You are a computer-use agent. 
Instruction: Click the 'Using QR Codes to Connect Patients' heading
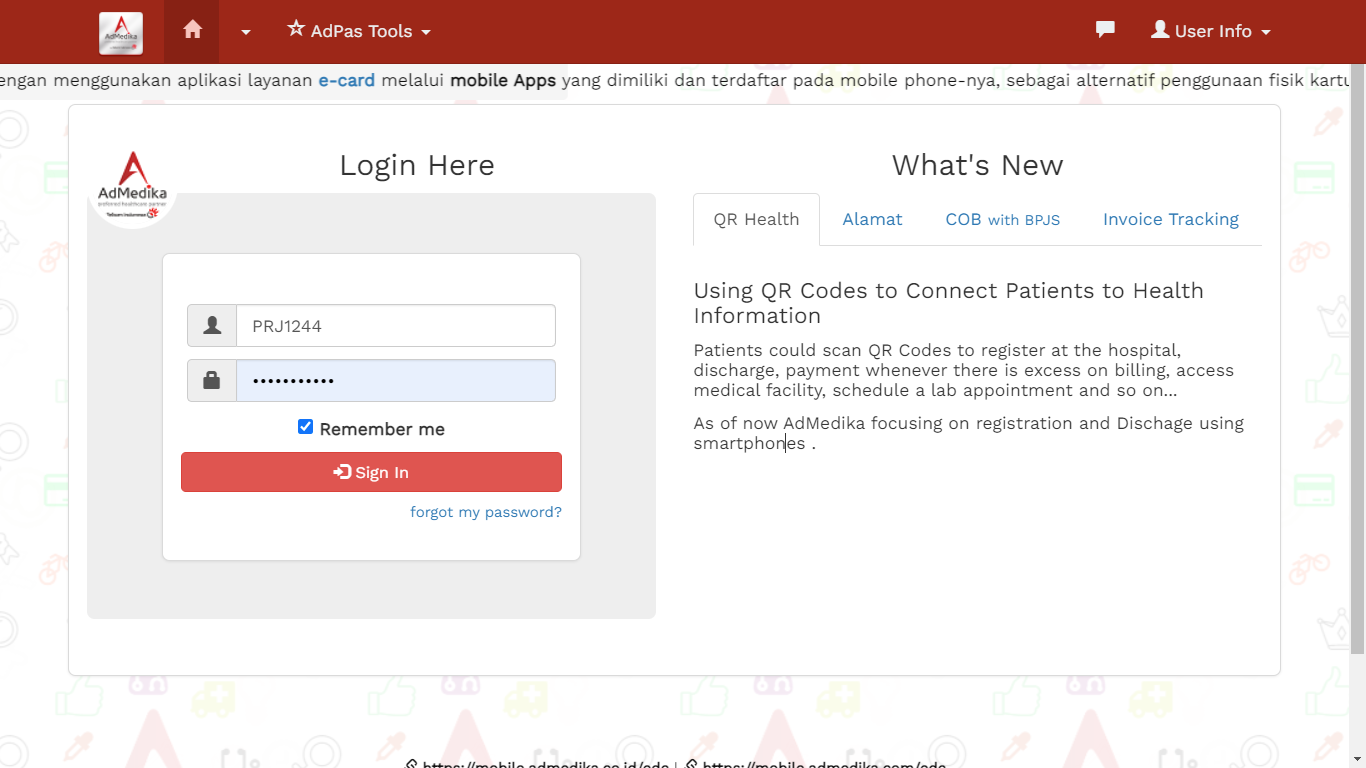tap(949, 303)
